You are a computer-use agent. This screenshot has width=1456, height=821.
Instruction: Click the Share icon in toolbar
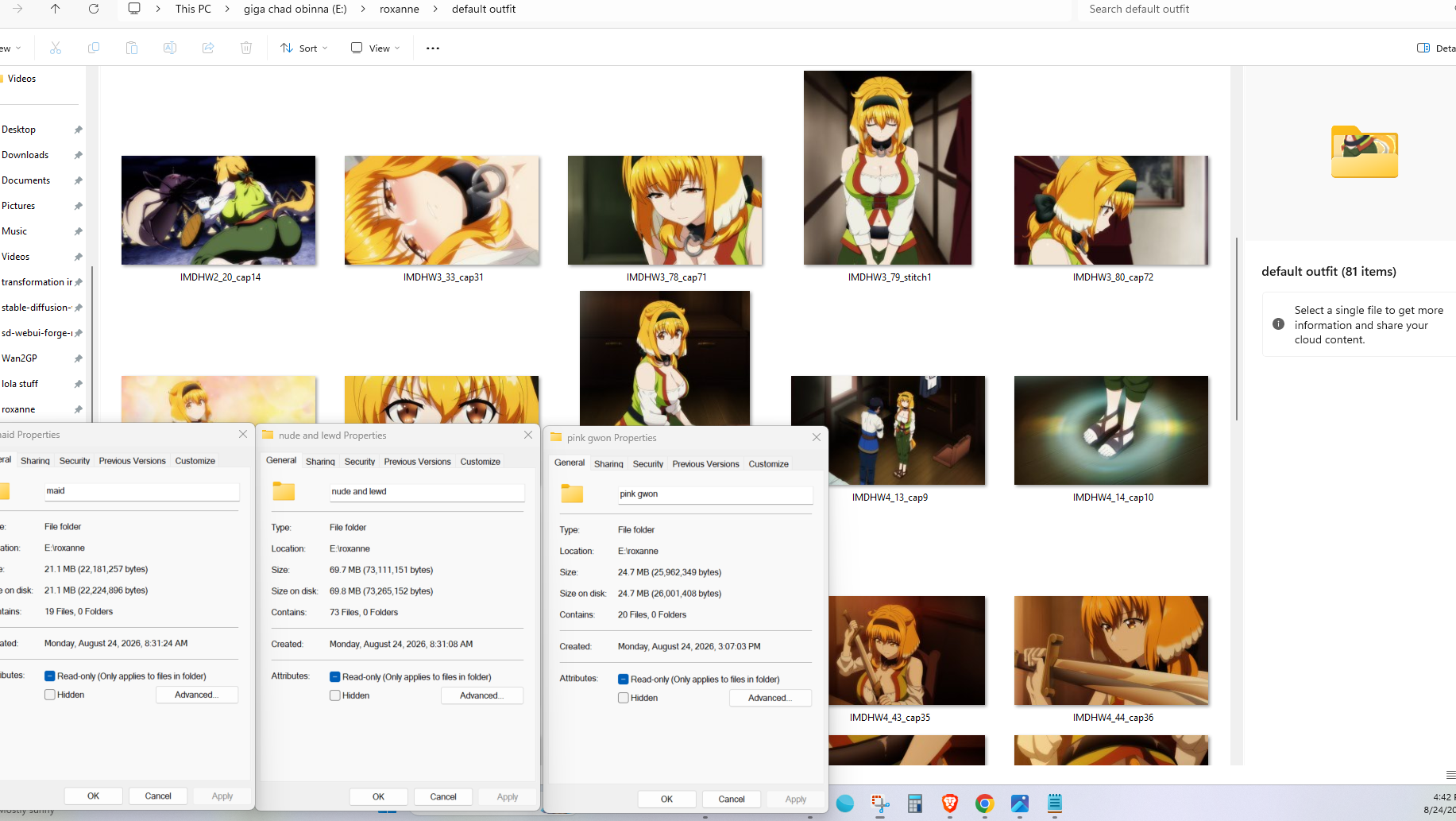click(208, 48)
